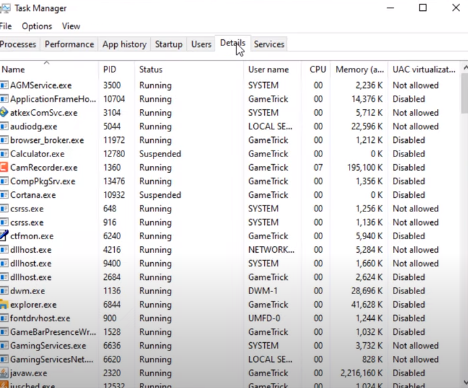Select csrss.exe with PID 648
Screen dimensions: 468x388
tap(27, 209)
